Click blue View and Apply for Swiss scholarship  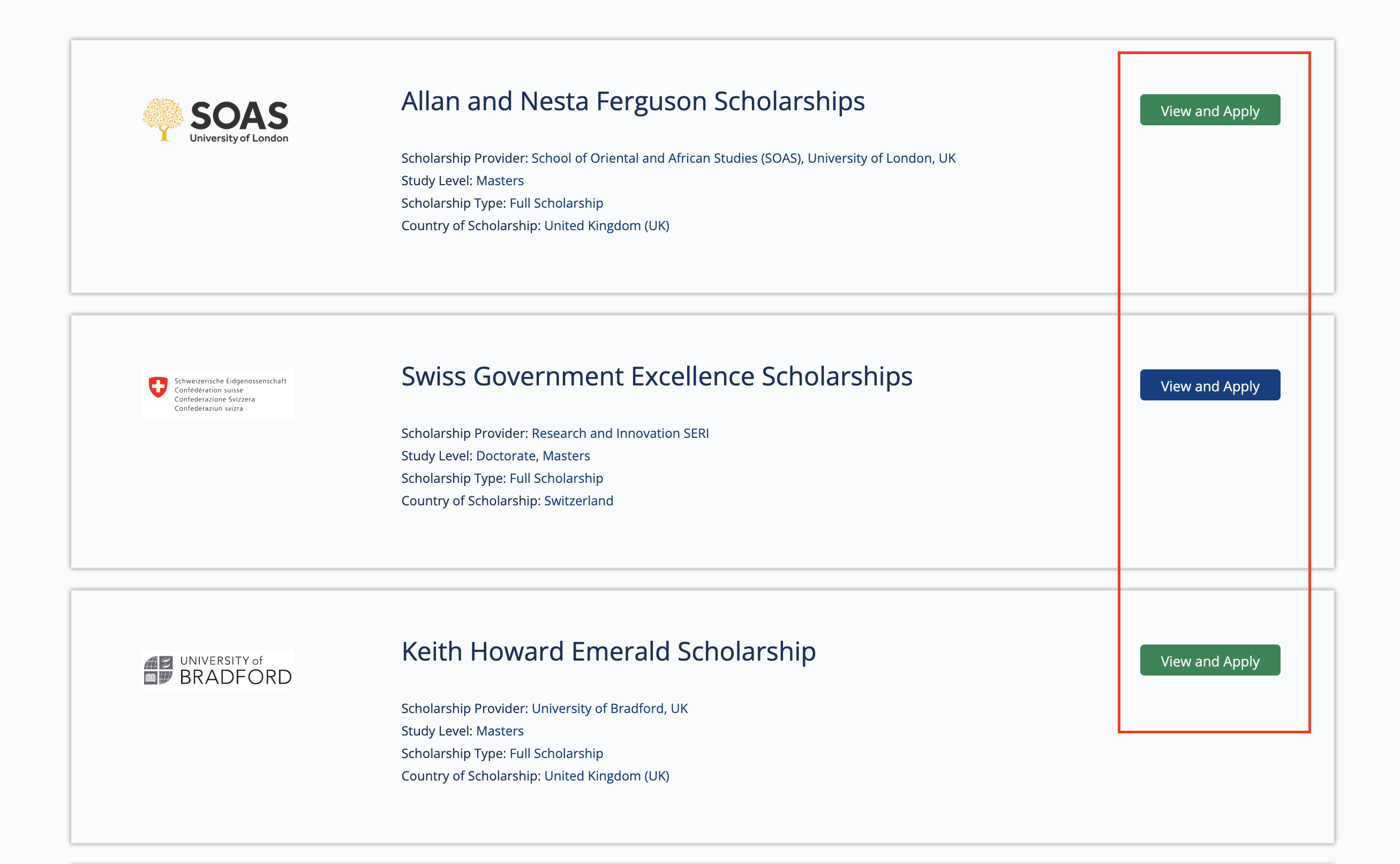(1210, 385)
